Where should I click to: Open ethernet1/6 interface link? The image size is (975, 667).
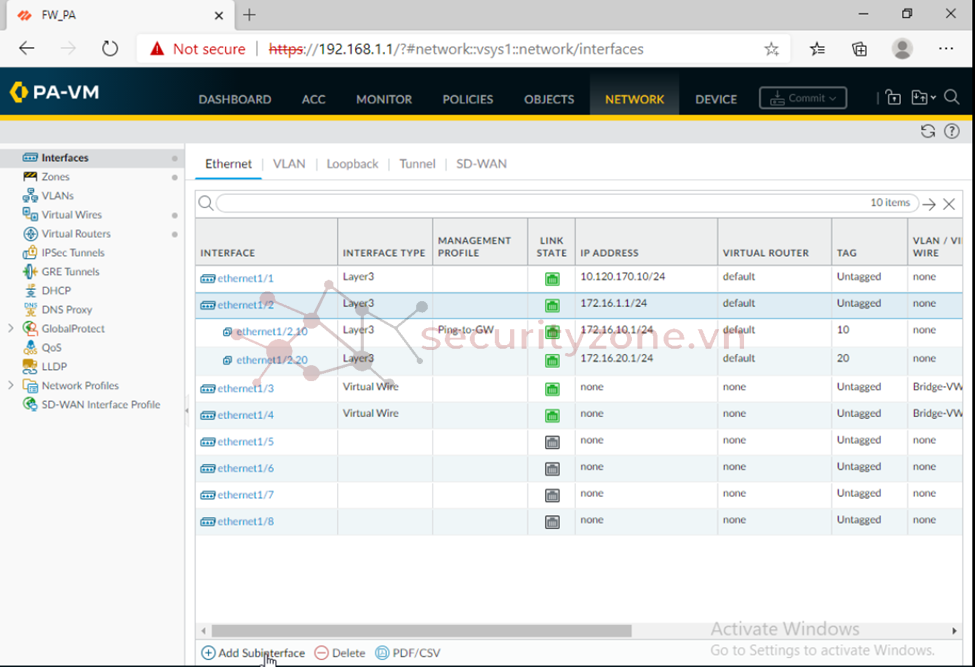click(x=245, y=469)
